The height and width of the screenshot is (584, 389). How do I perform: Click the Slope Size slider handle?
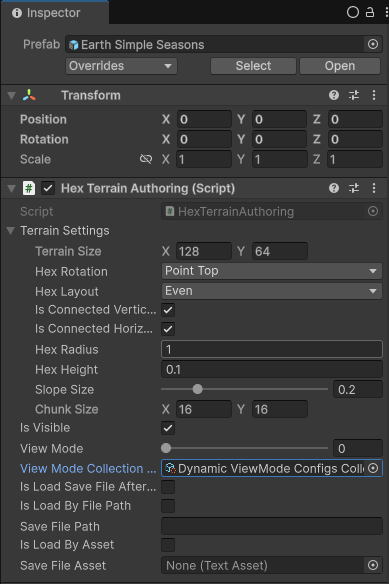point(197,389)
